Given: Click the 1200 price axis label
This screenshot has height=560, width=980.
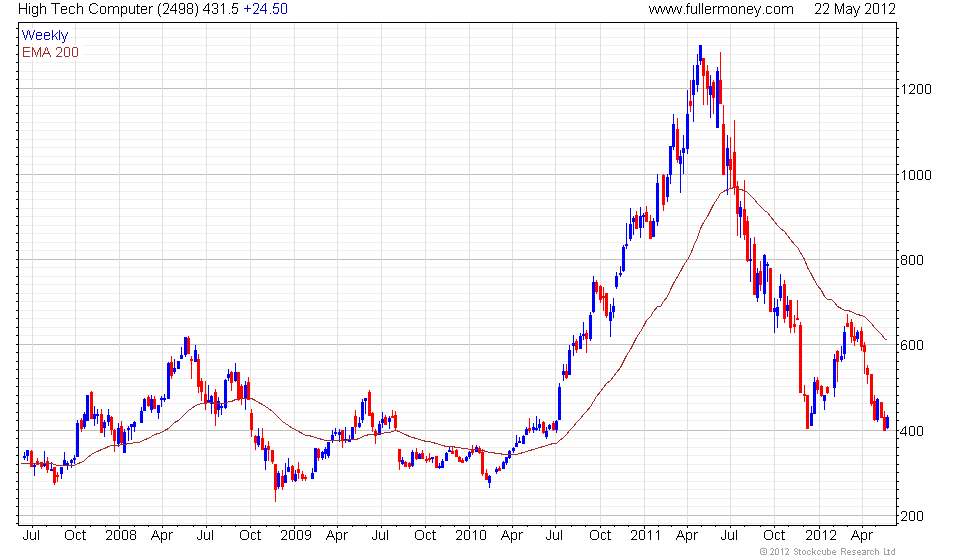Looking at the screenshot, I should [916, 89].
